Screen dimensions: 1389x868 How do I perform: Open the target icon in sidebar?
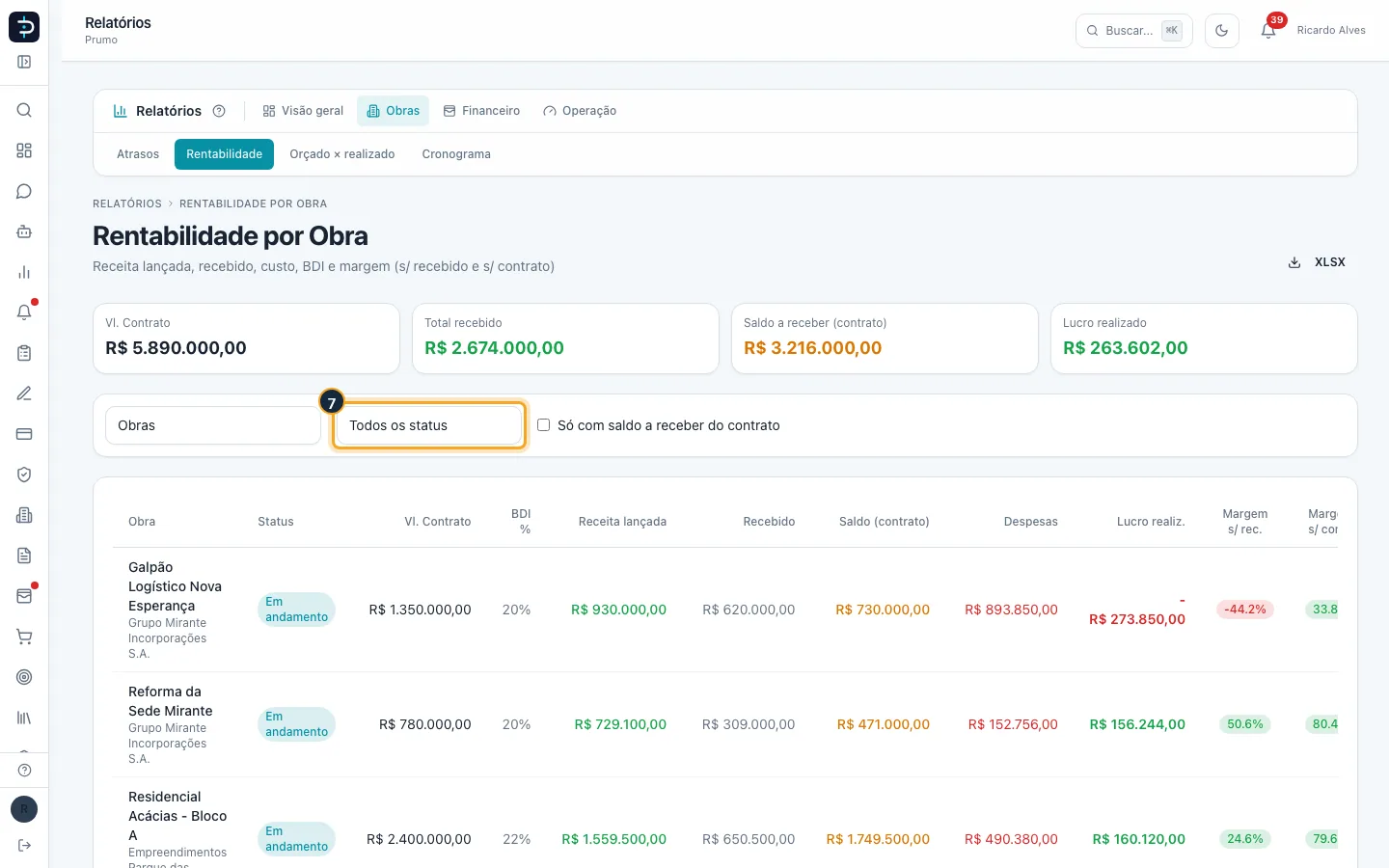point(24,677)
